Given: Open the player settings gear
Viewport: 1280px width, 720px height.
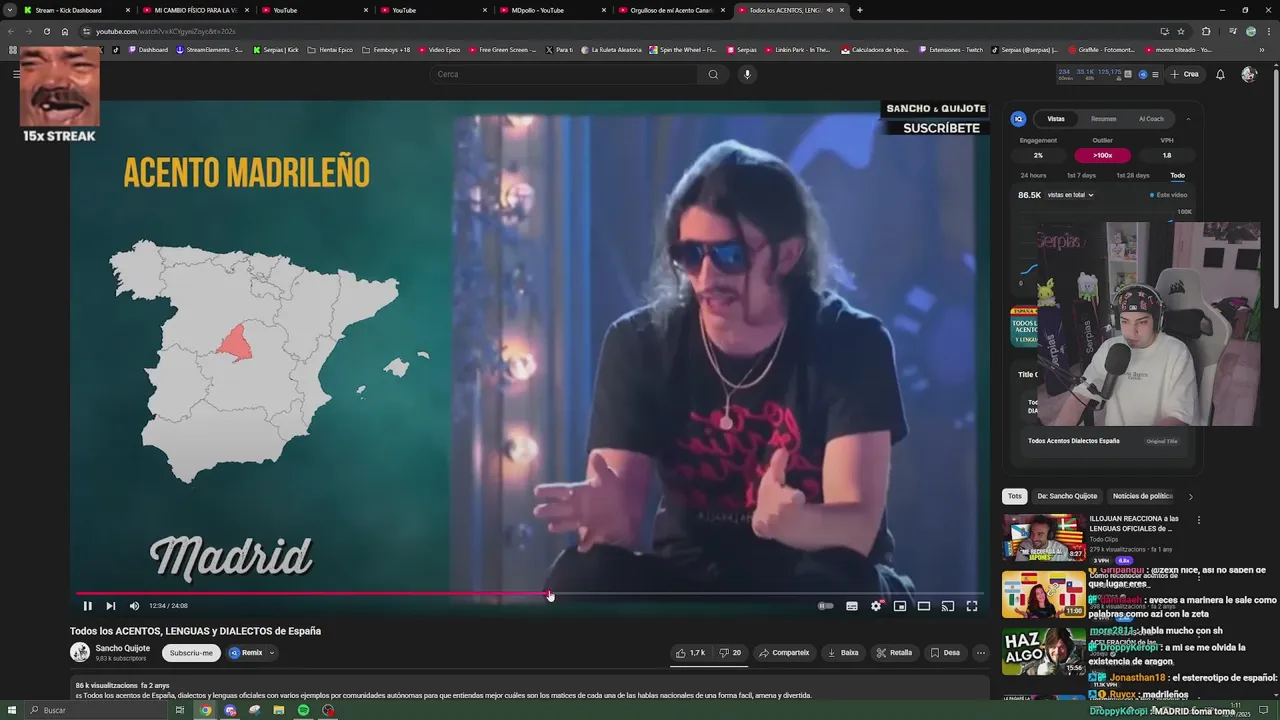Looking at the screenshot, I should (x=876, y=606).
